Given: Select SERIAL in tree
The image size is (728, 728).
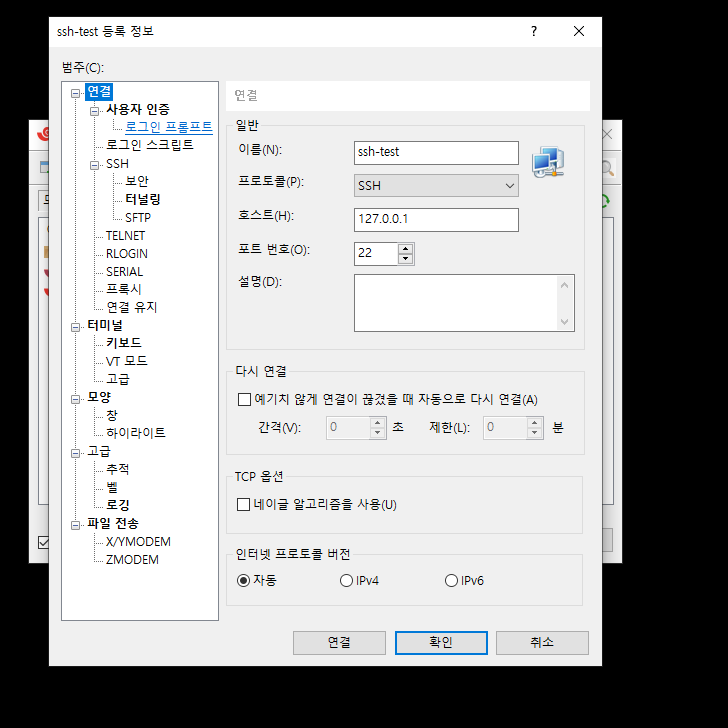Looking at the screenshot, I should click(x=124, y=272).
